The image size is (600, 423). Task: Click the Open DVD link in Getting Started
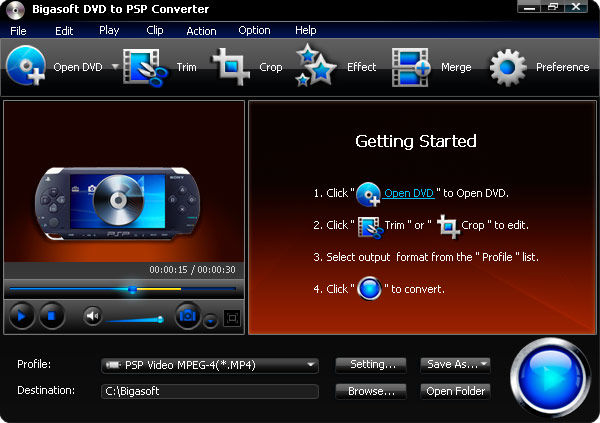[x=408, y=193]
